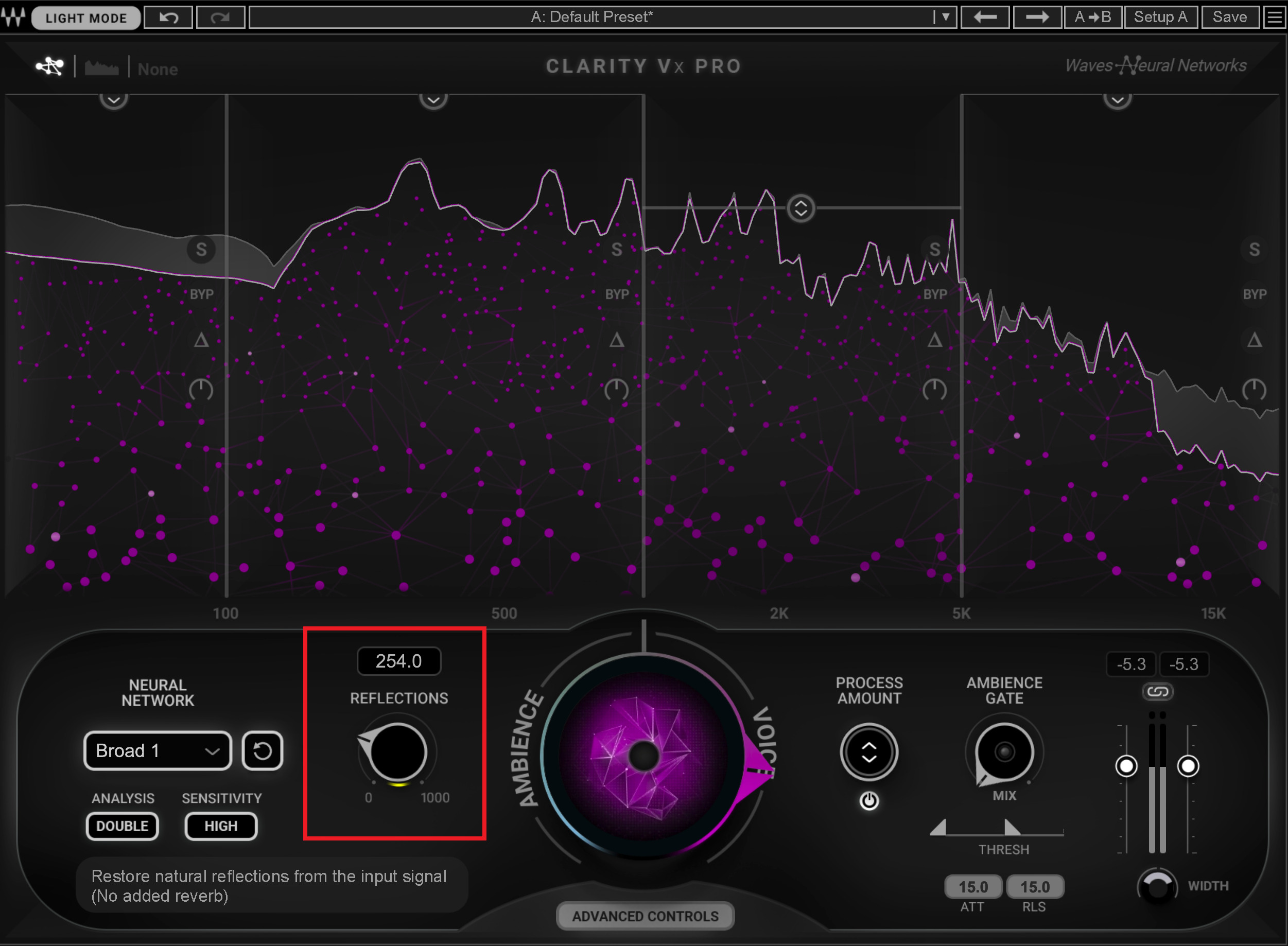The image size is (1288, 946).
Task: Toggle the Setup A button
Action: [1161, 17]
